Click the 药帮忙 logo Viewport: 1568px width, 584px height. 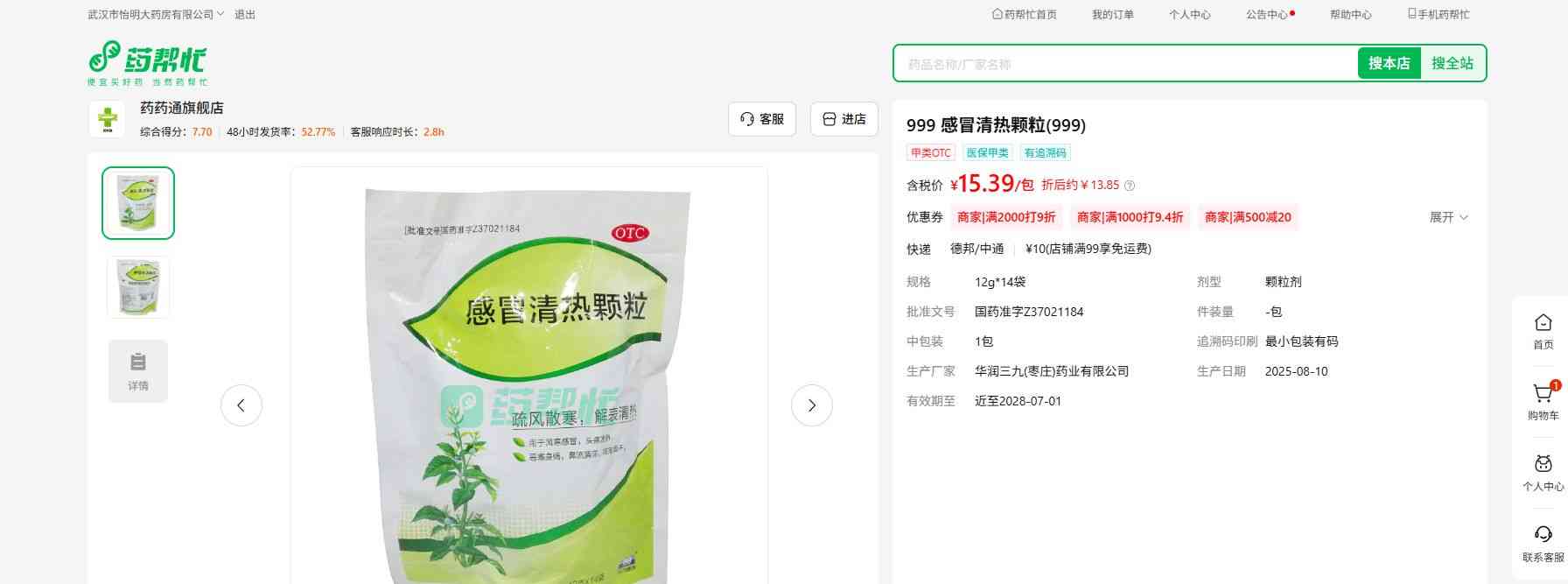pos(147,63)
